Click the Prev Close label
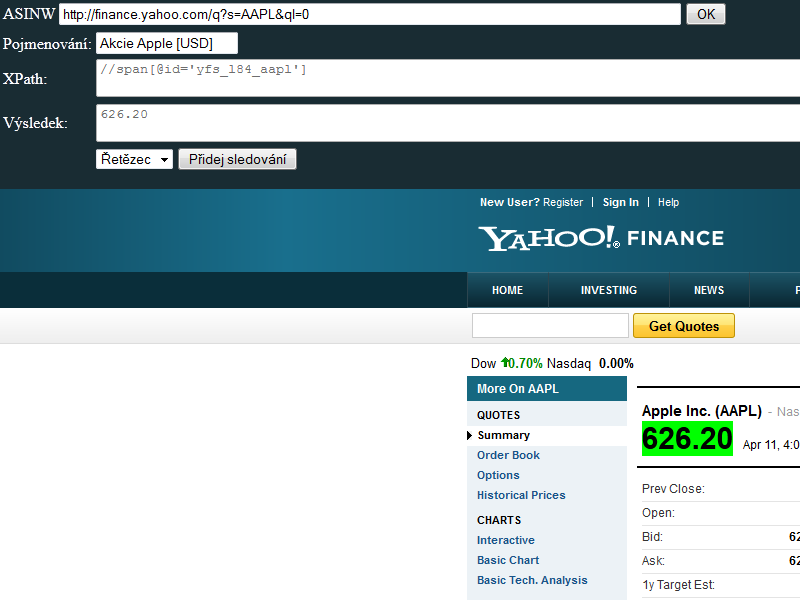 [673, 489]
